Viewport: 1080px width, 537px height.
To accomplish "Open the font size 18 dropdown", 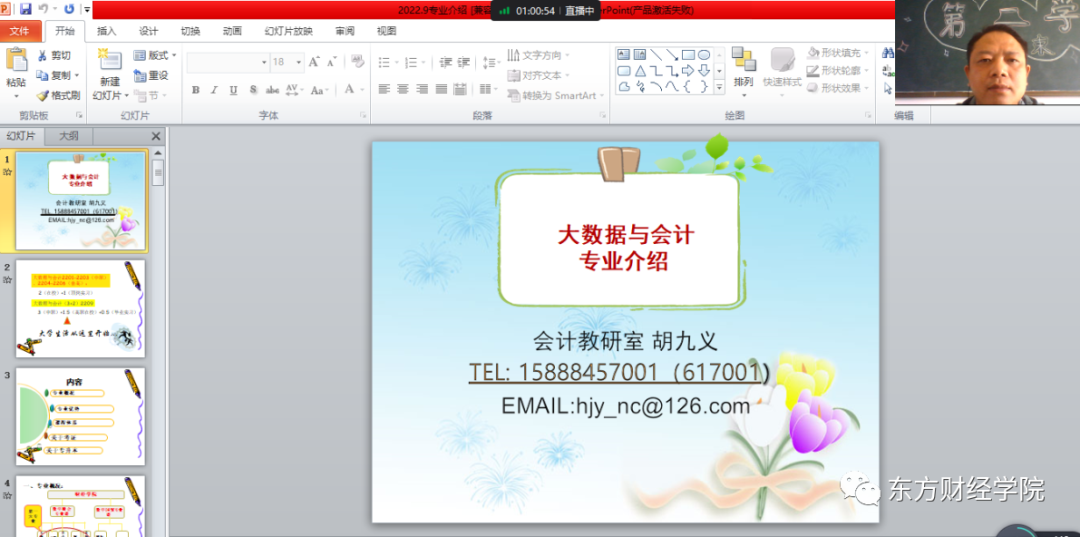I will click(300, 62).
